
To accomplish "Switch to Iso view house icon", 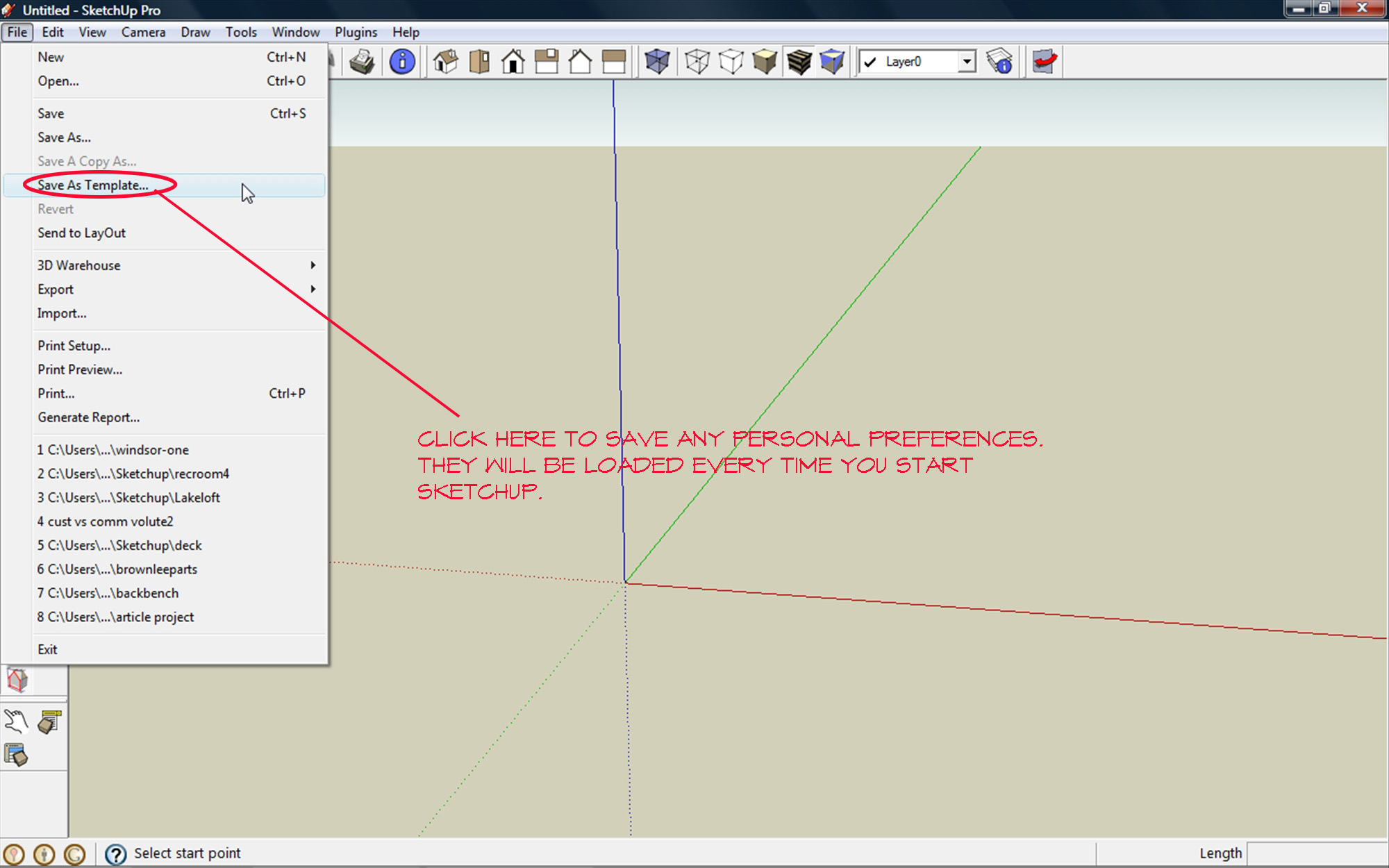I will coord(446,62).
